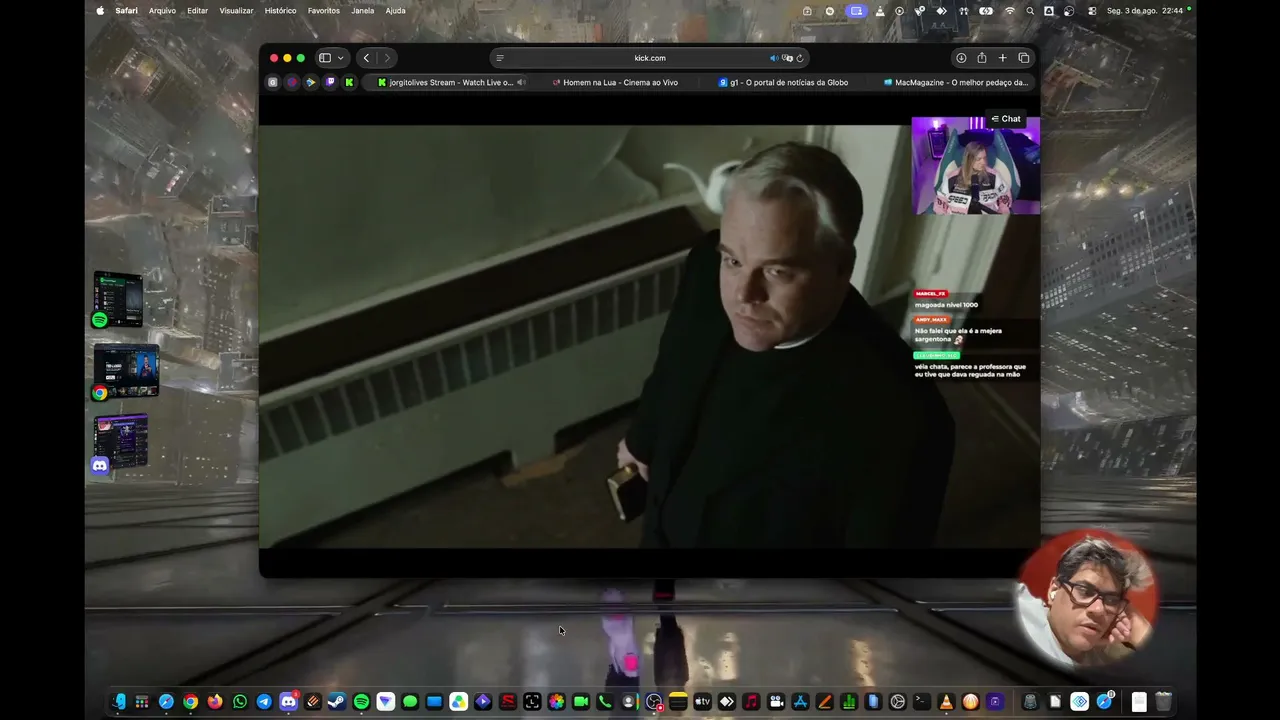Open the Chat panel button

click(1006, 119)
